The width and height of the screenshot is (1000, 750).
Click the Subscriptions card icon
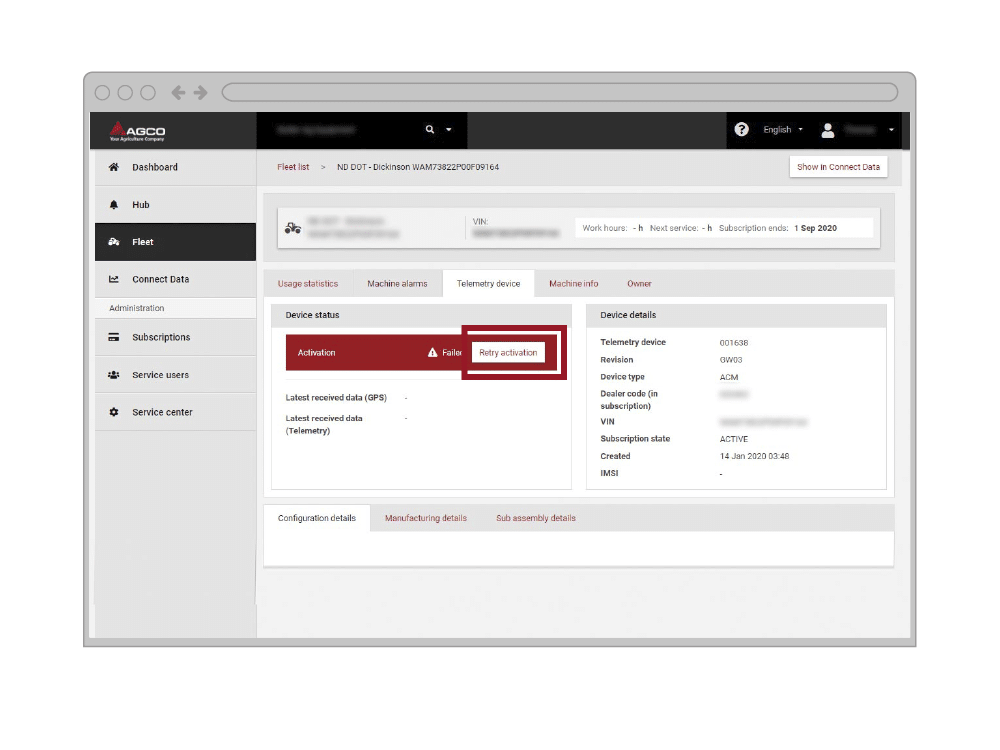click(114, 337)
